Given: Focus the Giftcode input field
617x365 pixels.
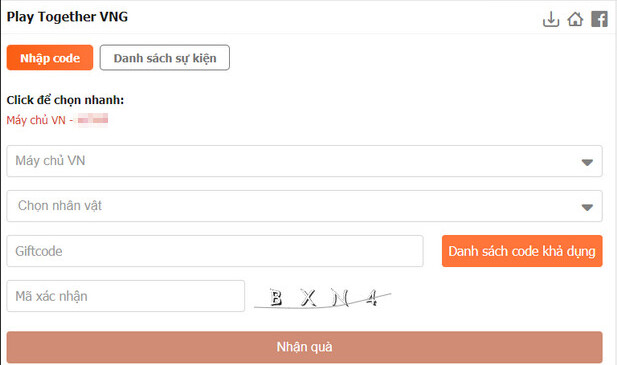Looking at the screenshot, I should point(215,251).
